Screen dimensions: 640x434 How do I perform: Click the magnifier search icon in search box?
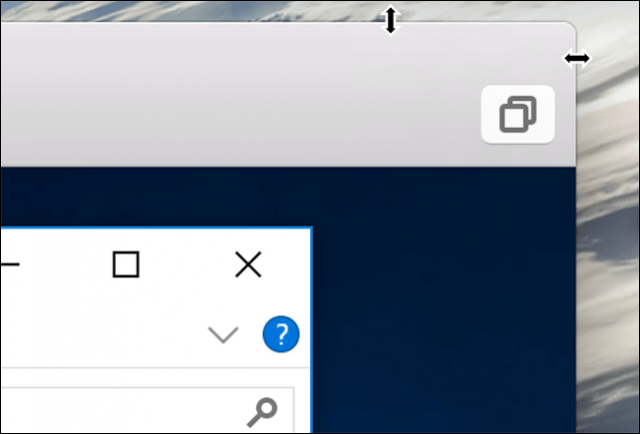[262, 412]
